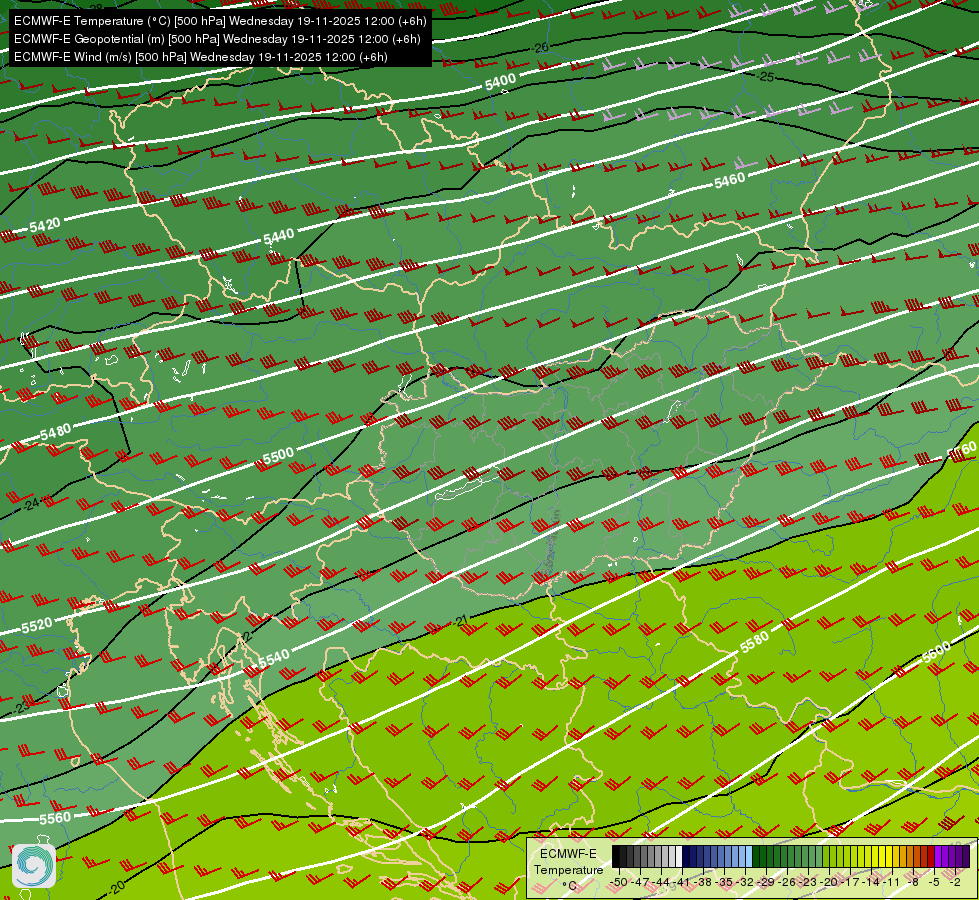Pick the light blue -32 legend swatch
The image size is (979, 900).
pos(749,856)
